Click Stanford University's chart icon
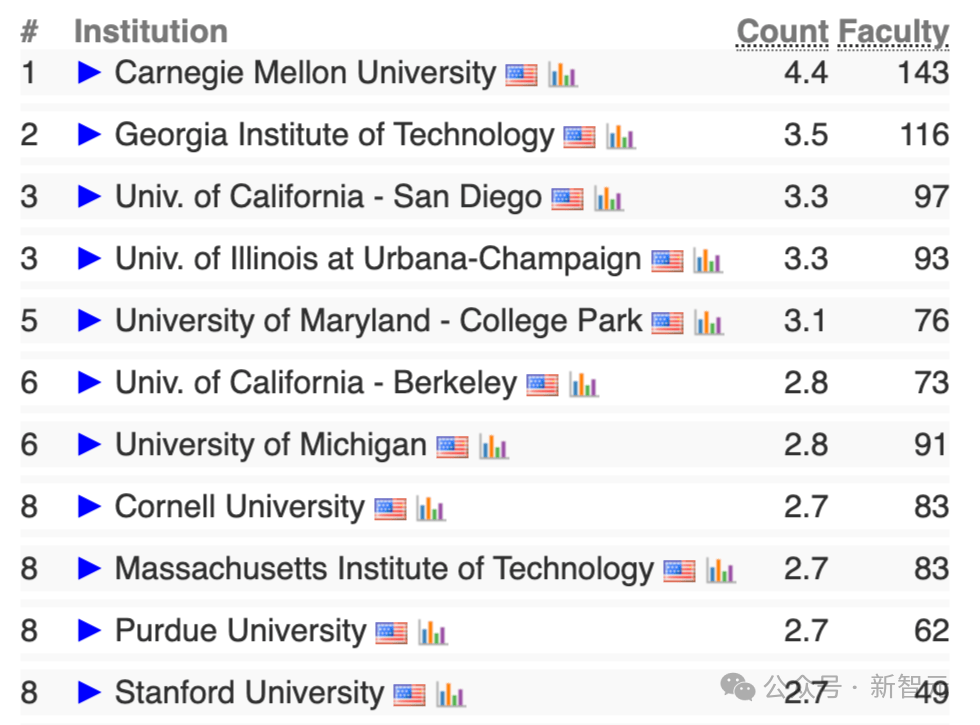The image size is (980, 725). tap(450, 695)
